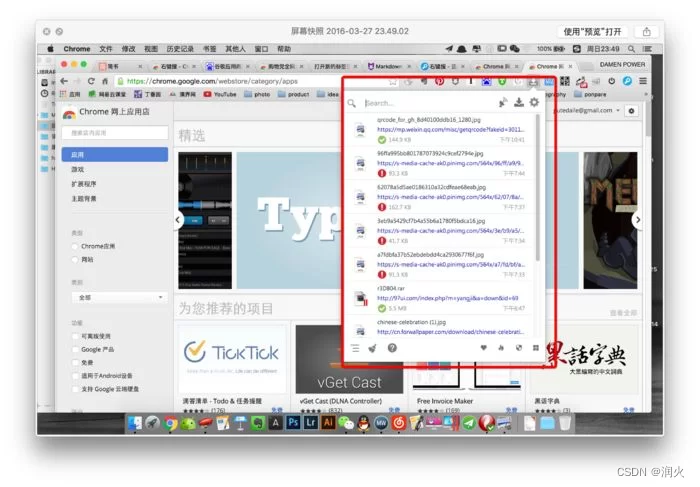Advance the featured carousel with the right arrow
700x487 pixels.
pos(637,220)
